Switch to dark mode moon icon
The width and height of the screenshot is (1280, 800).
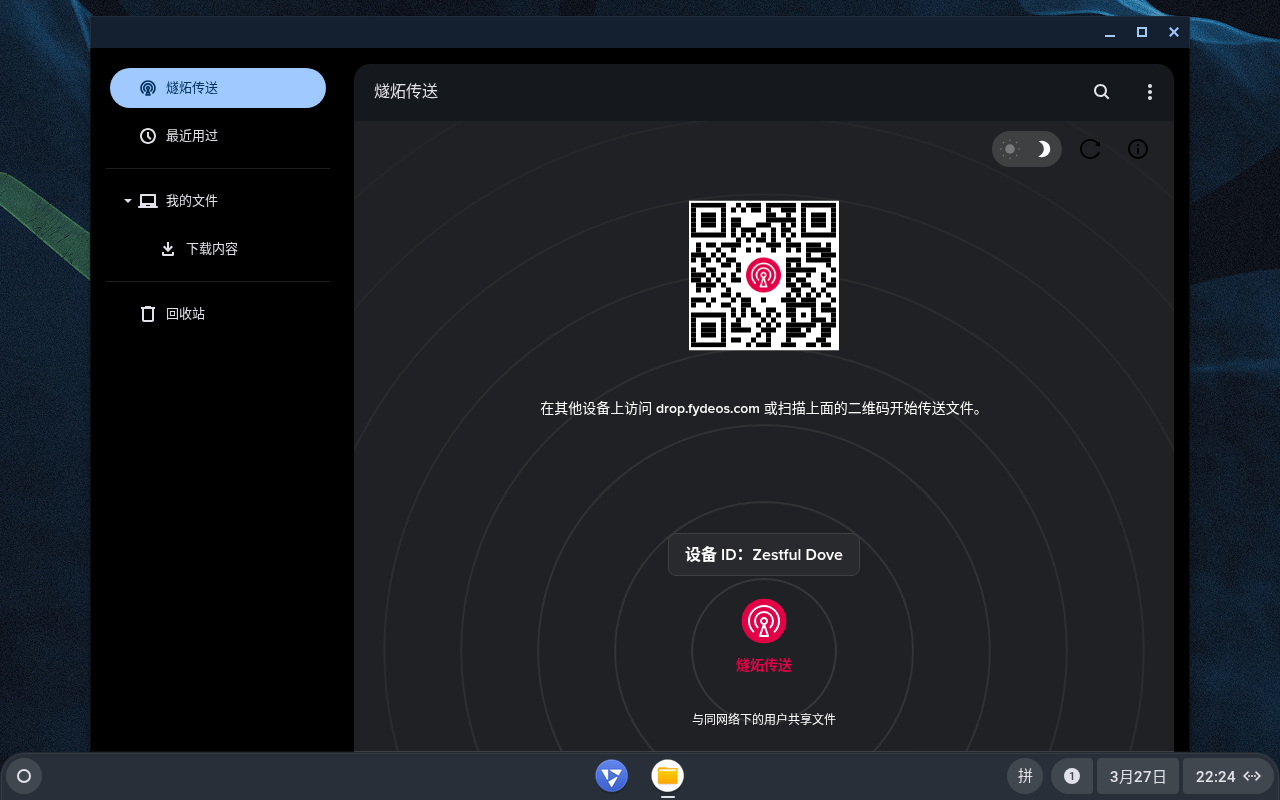[x=1043, y=149]
